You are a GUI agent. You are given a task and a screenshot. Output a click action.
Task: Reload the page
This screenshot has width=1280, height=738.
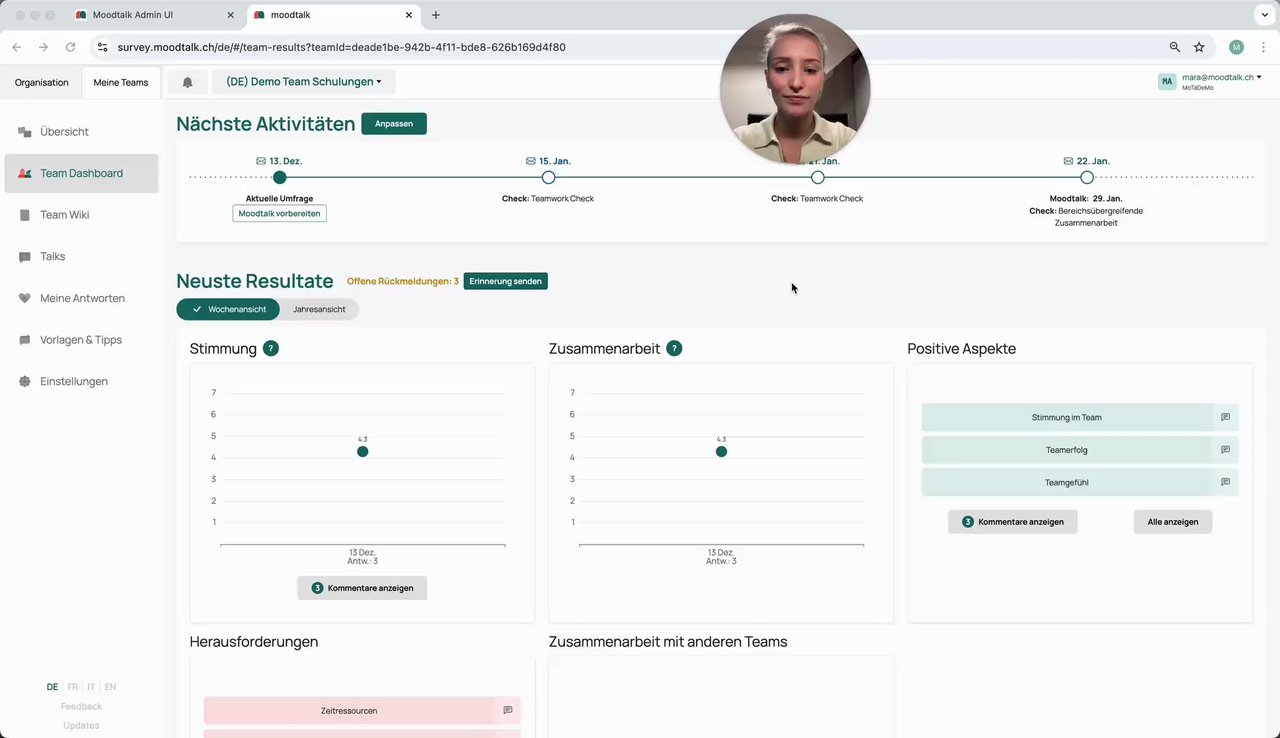pos(70,47)
